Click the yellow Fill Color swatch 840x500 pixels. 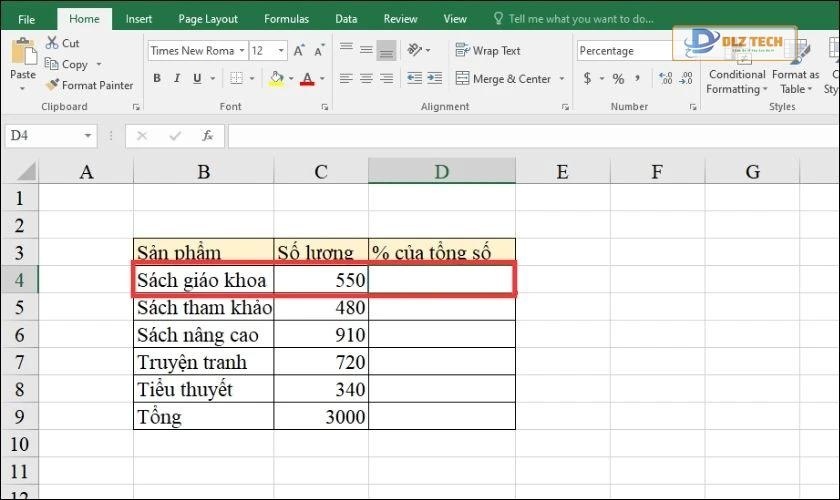[276, 79]
